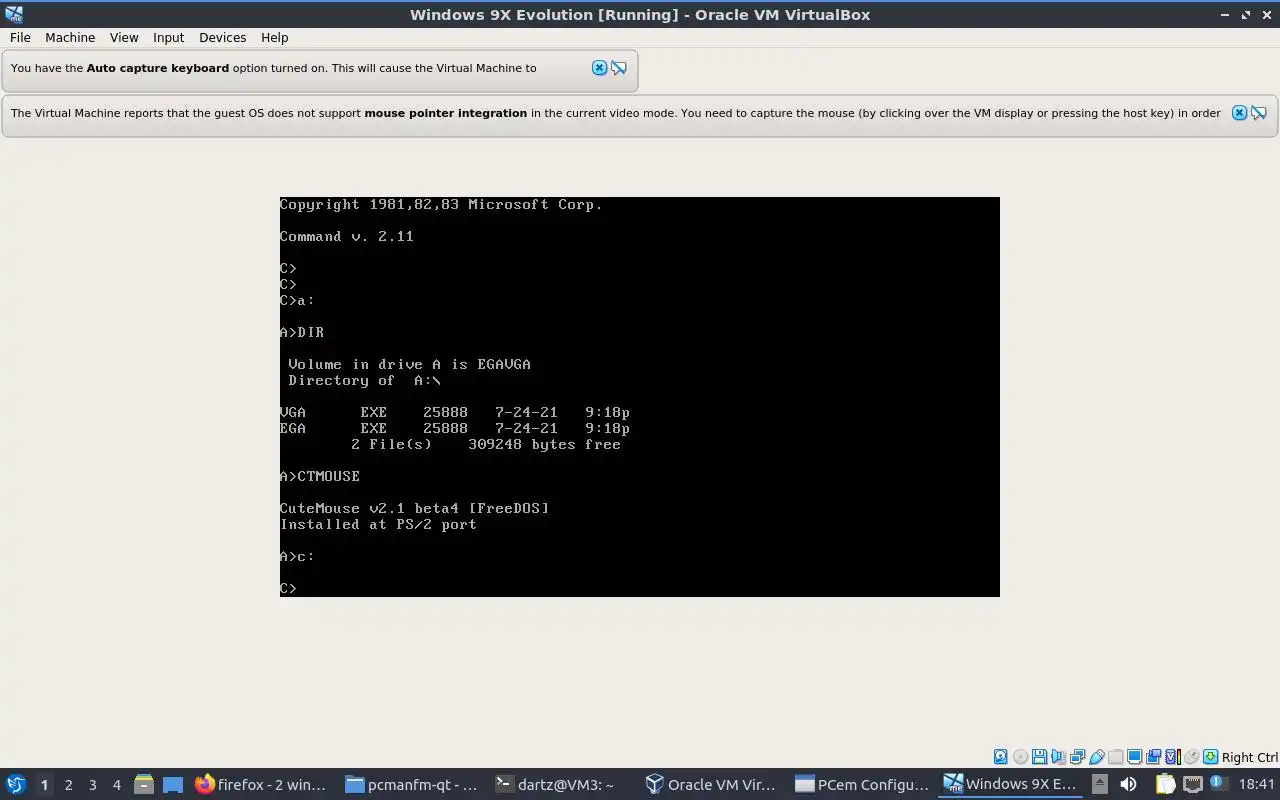Click the display settings indicator
This screenshot has height=800, width=1280.
pos(1134,757)
